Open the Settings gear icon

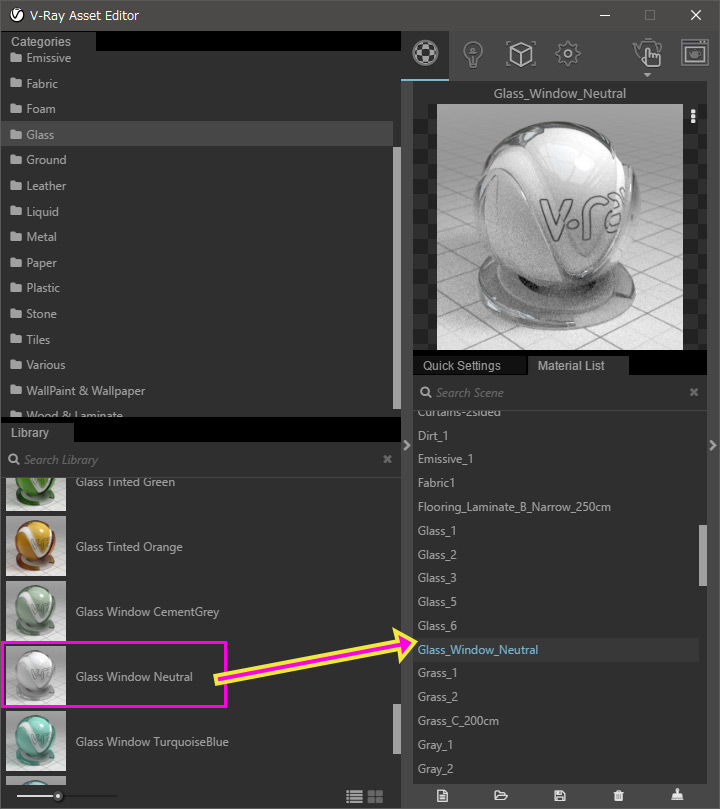567,54
